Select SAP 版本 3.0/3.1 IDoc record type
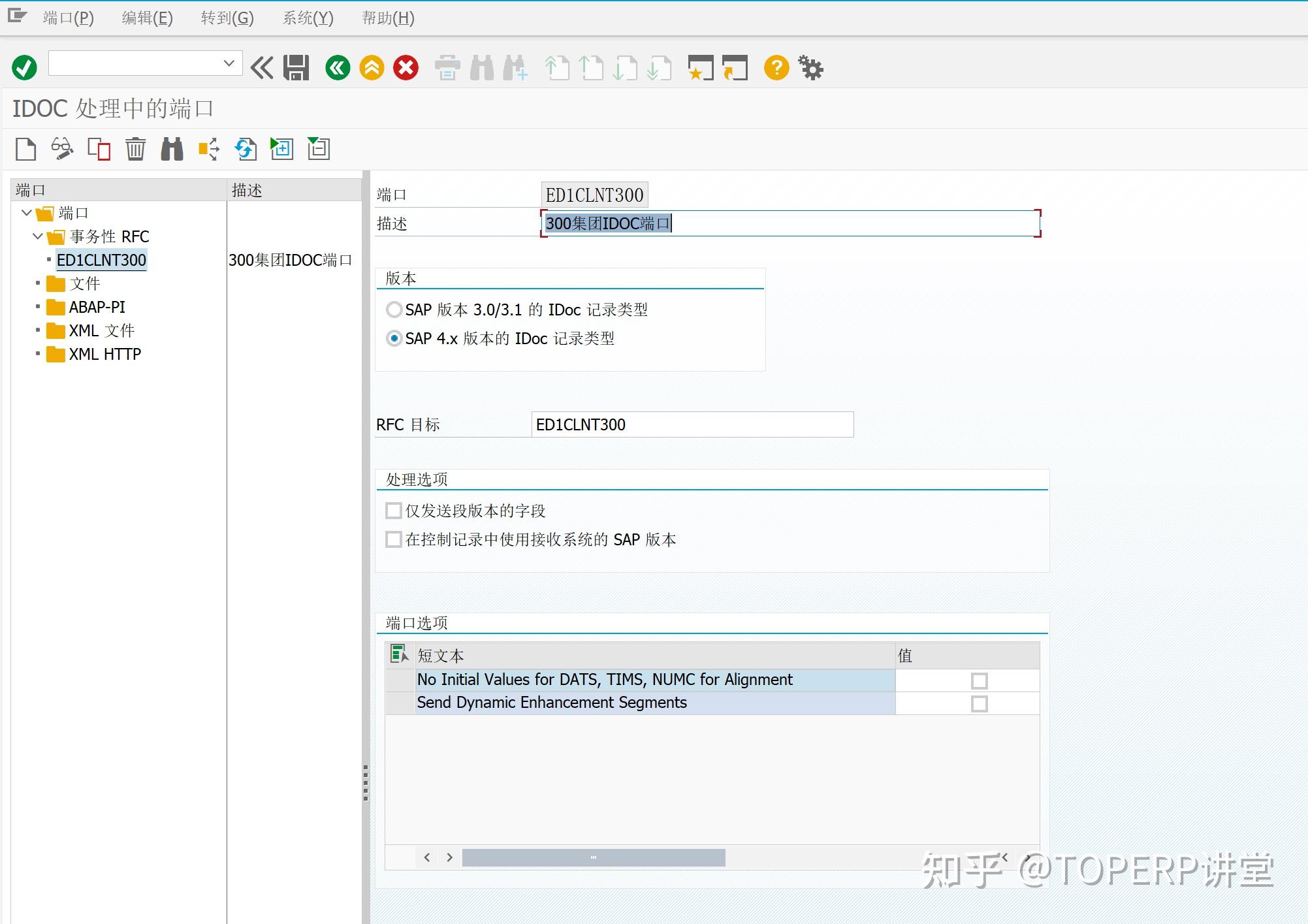Image resolution: width=1308 pixels, height=924 pixels. click(x=394, y=310)
